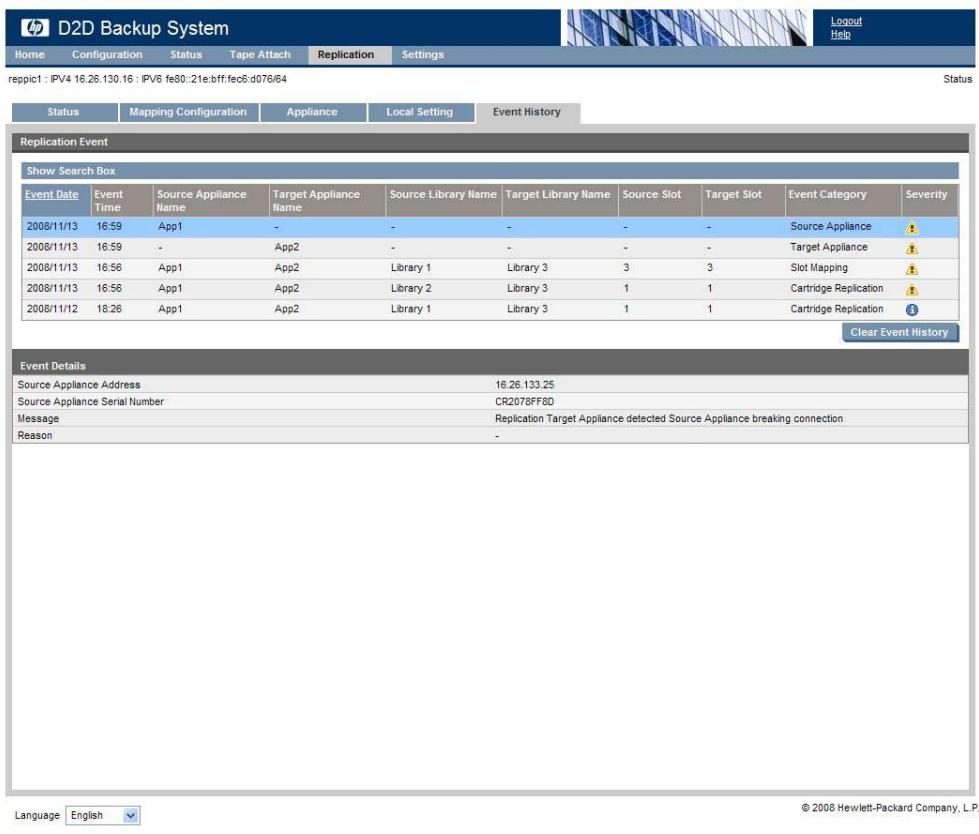Click the address value '16.26.133.25'
This screenshot has width=979, height=834.
tap(524, 385)
